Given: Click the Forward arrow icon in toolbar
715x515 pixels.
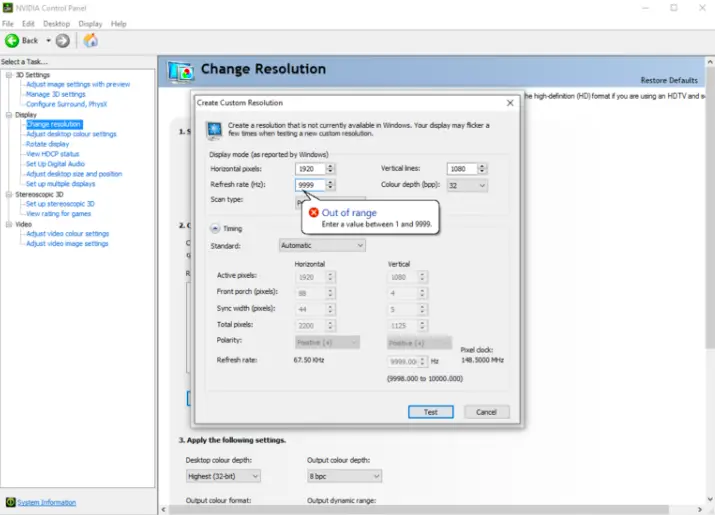Looking at the screenshot, I should coord(63,41).
